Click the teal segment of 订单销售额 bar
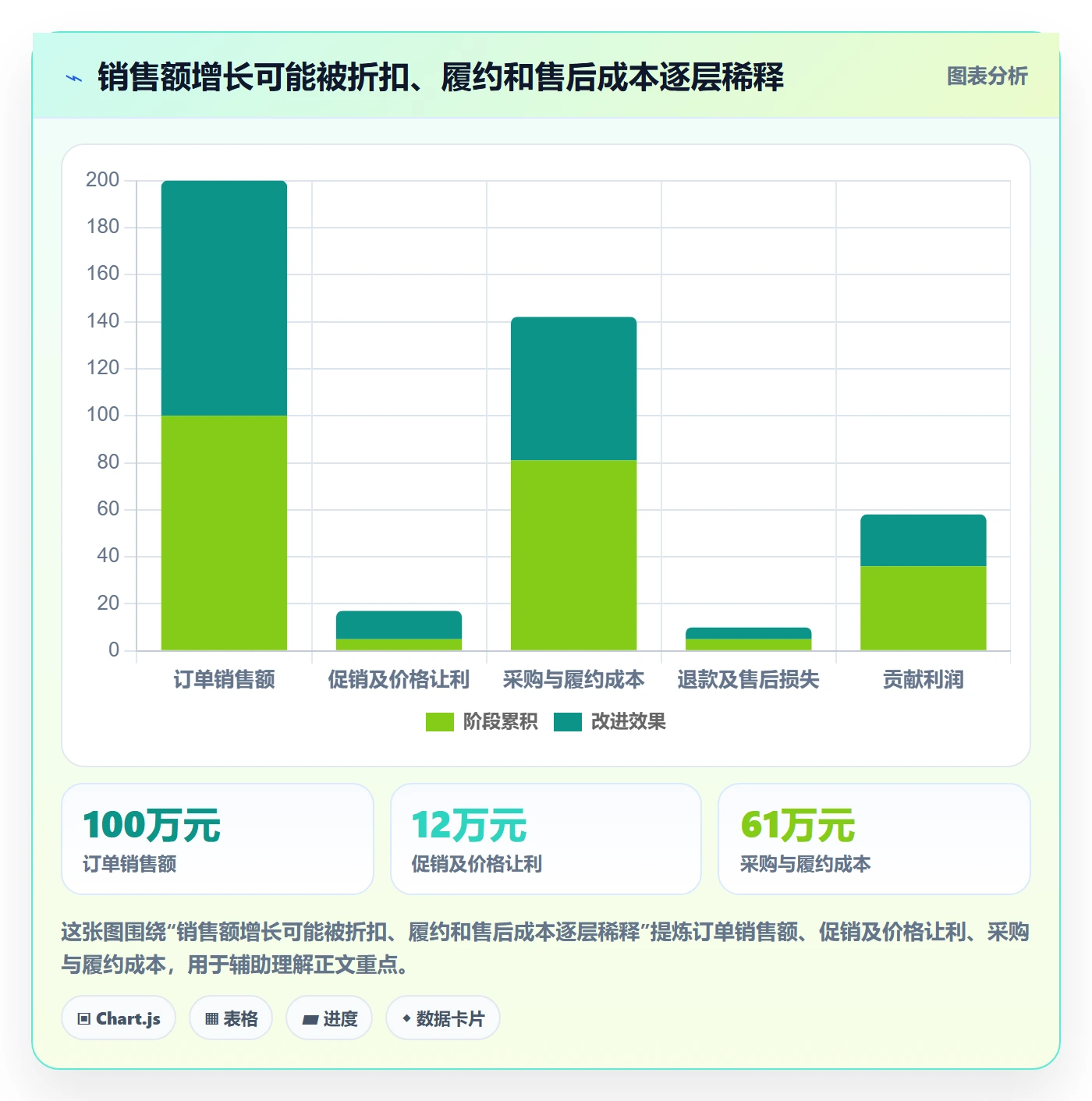The width and height of the screenshot is (1092, 1101). pos(224,298)
